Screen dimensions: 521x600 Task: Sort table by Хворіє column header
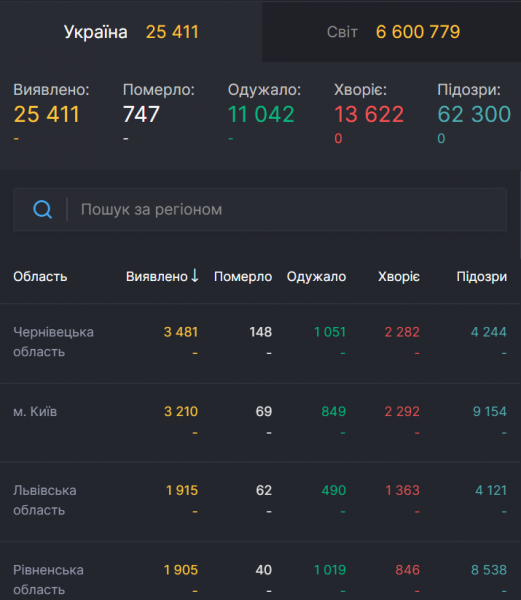tap(399, 276)
